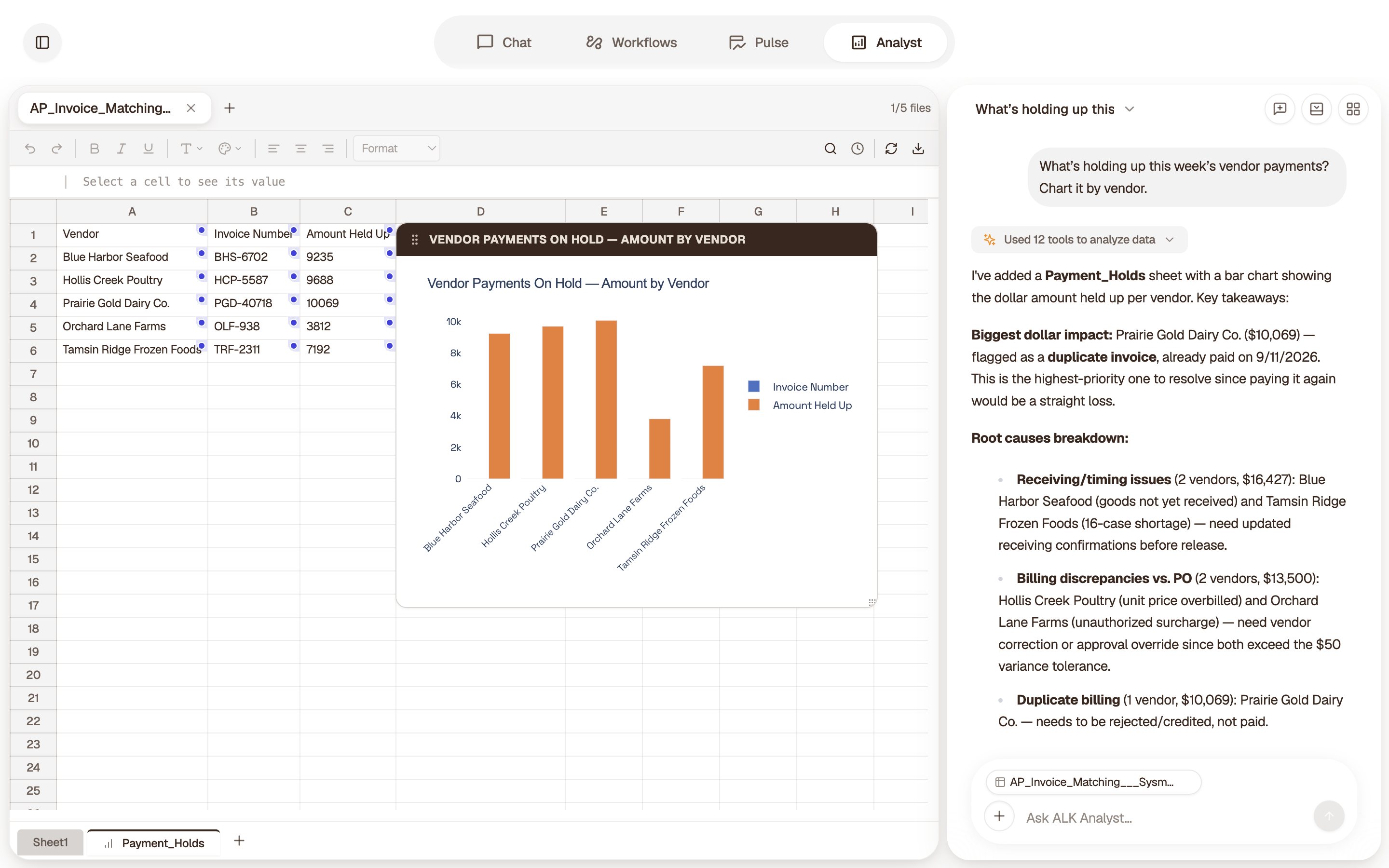
Task: Select the Payment_Holds sheet tab
Action: pyautogui.click(x=154, y=843)
